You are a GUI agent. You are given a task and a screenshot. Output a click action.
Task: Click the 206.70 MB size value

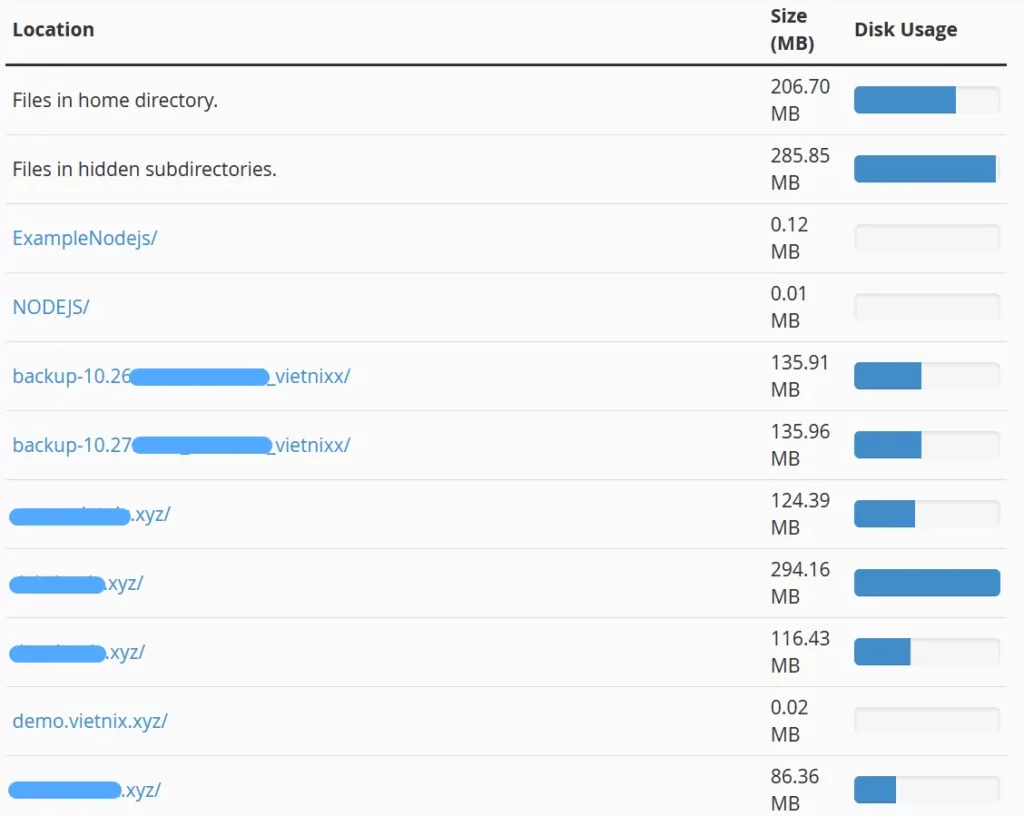click(x=800, y=99)
